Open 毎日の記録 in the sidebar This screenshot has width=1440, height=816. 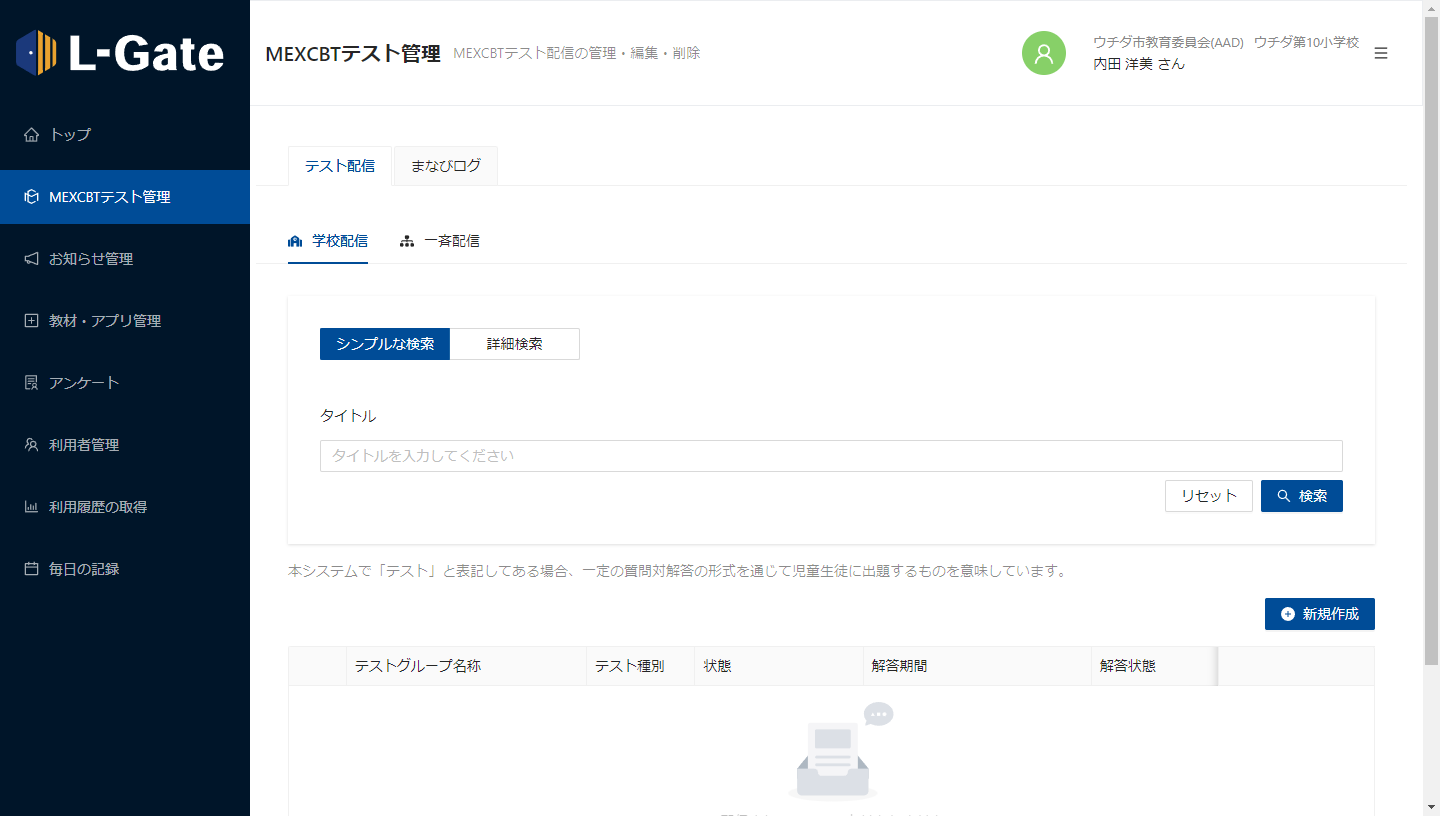click(125, 569)
